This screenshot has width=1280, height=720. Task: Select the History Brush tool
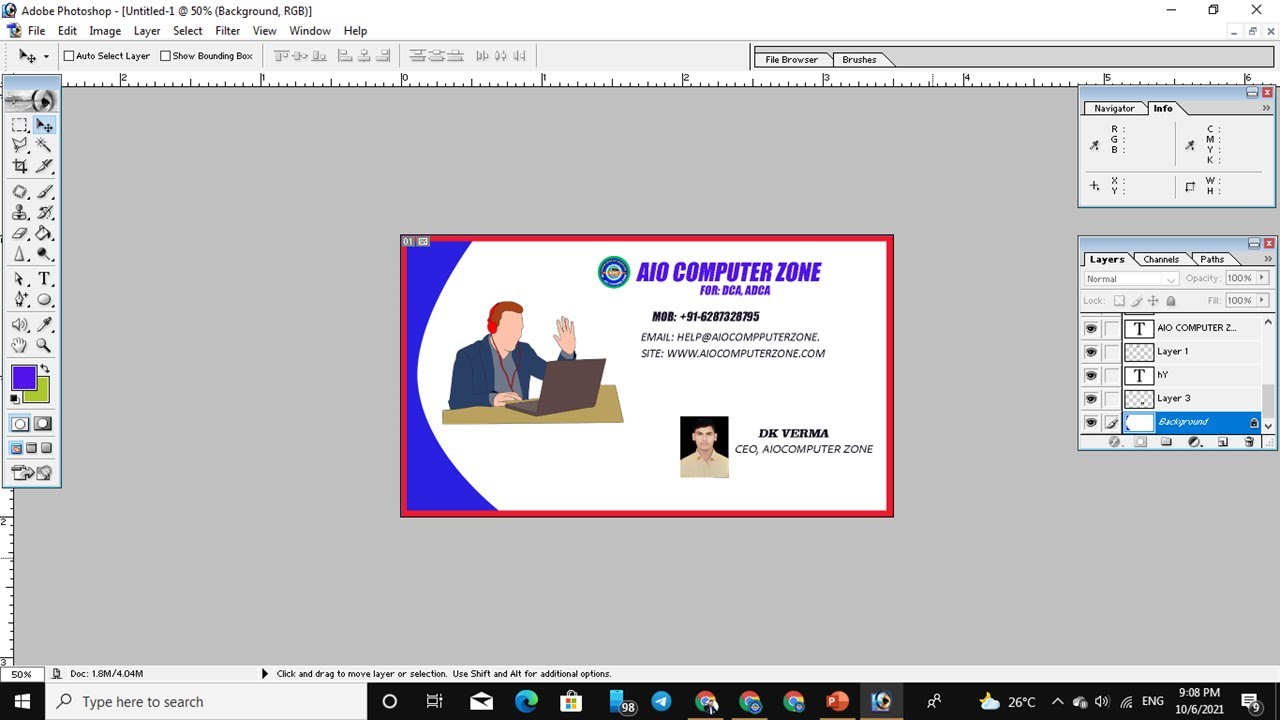coord(44,213)
